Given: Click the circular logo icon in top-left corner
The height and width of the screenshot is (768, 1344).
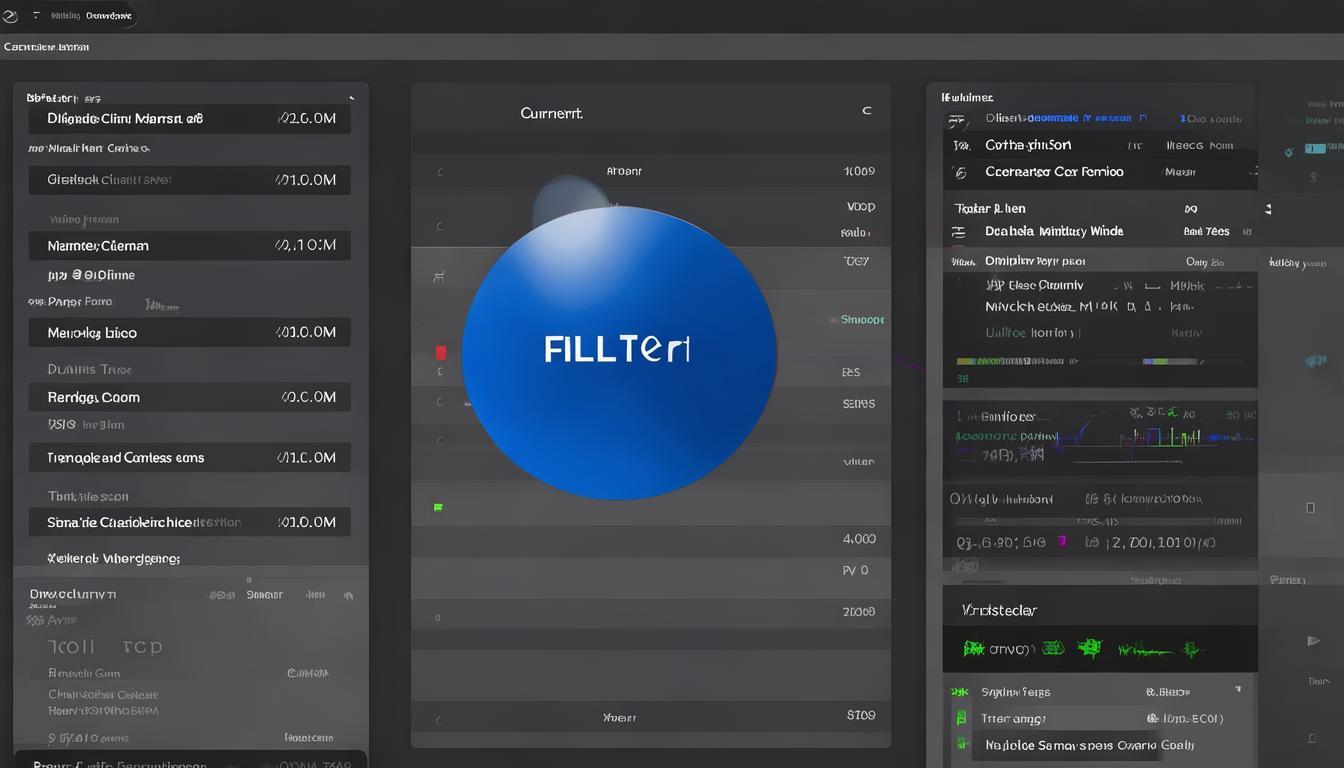Looking at the screenshot, I should [x=11, y=15].
